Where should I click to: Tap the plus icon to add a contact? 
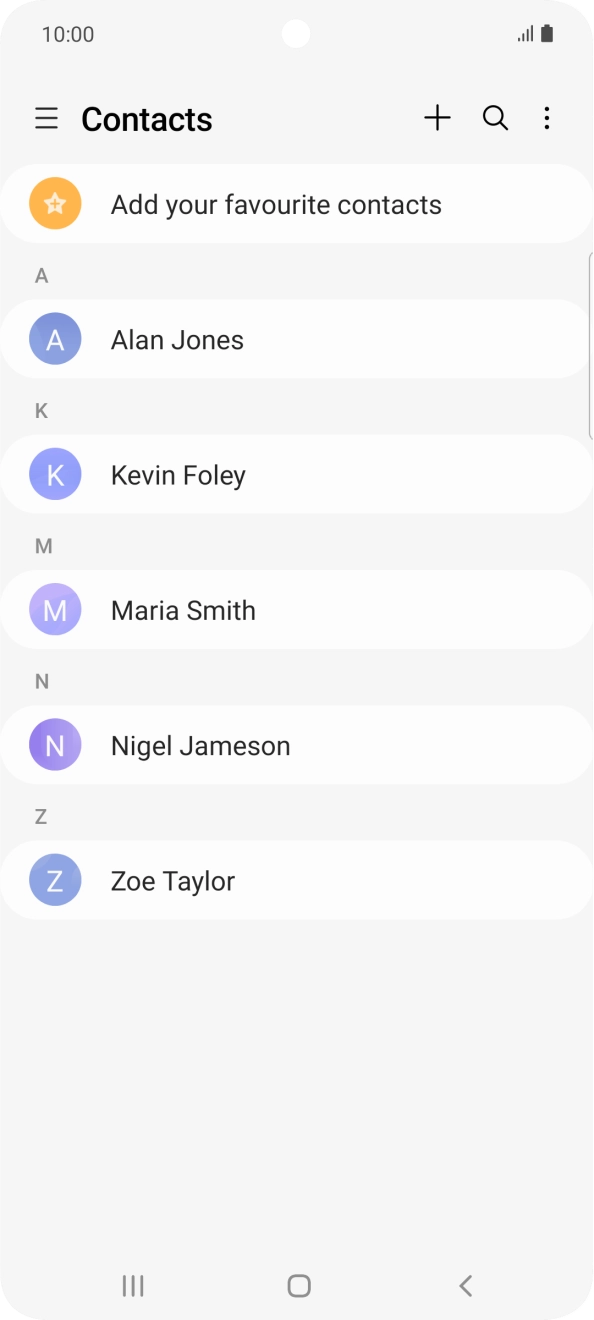[x=437, y=118]
